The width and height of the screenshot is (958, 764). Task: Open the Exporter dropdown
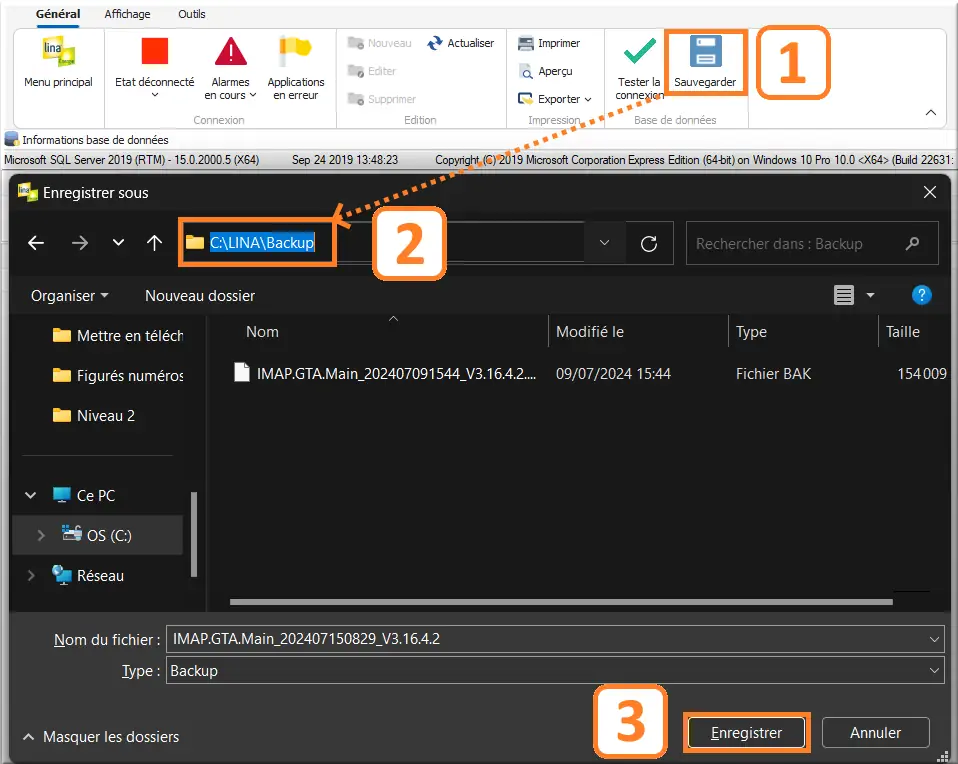pyautogui.click(x=555, y=99)
